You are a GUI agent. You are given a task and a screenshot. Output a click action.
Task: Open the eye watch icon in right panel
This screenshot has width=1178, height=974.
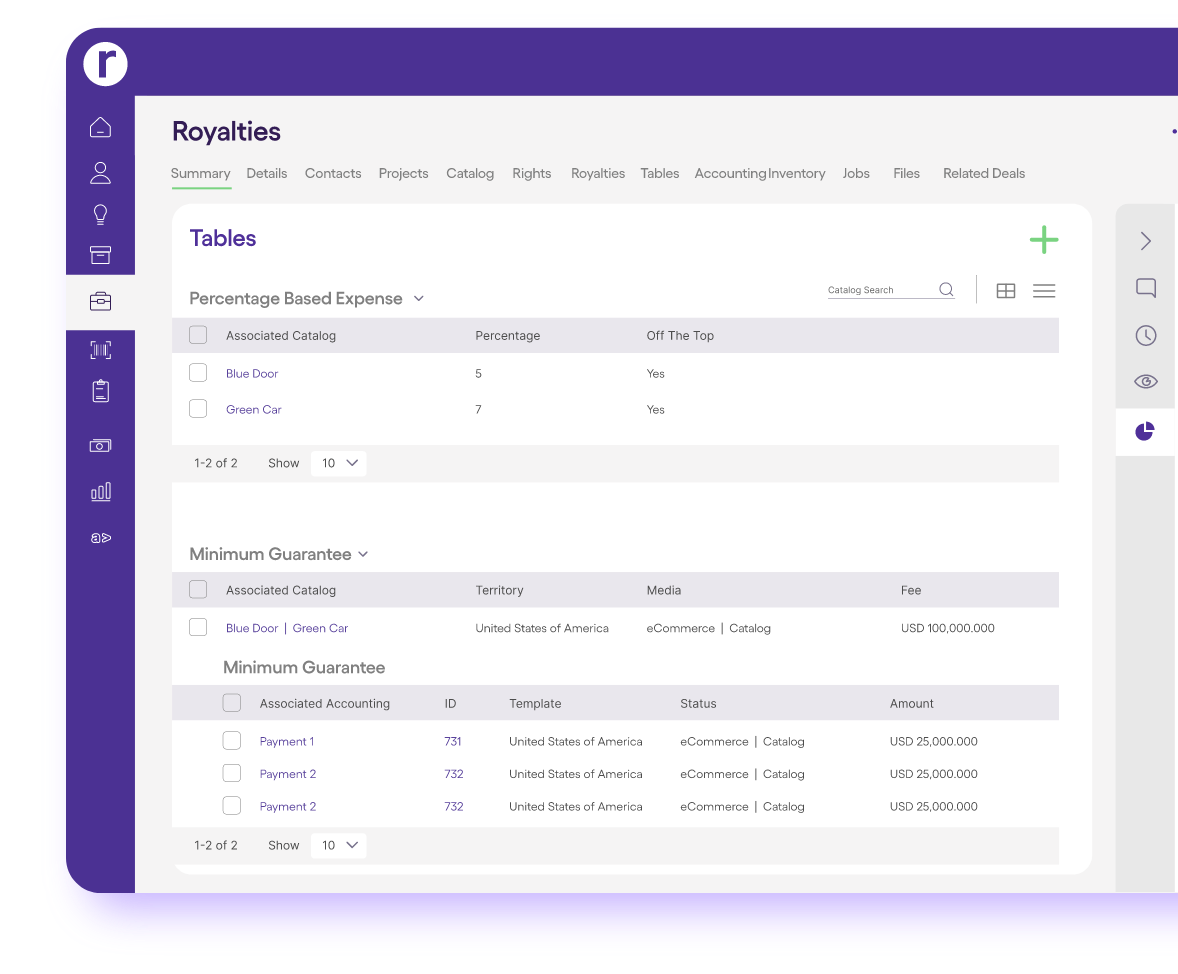point(1145,382)
